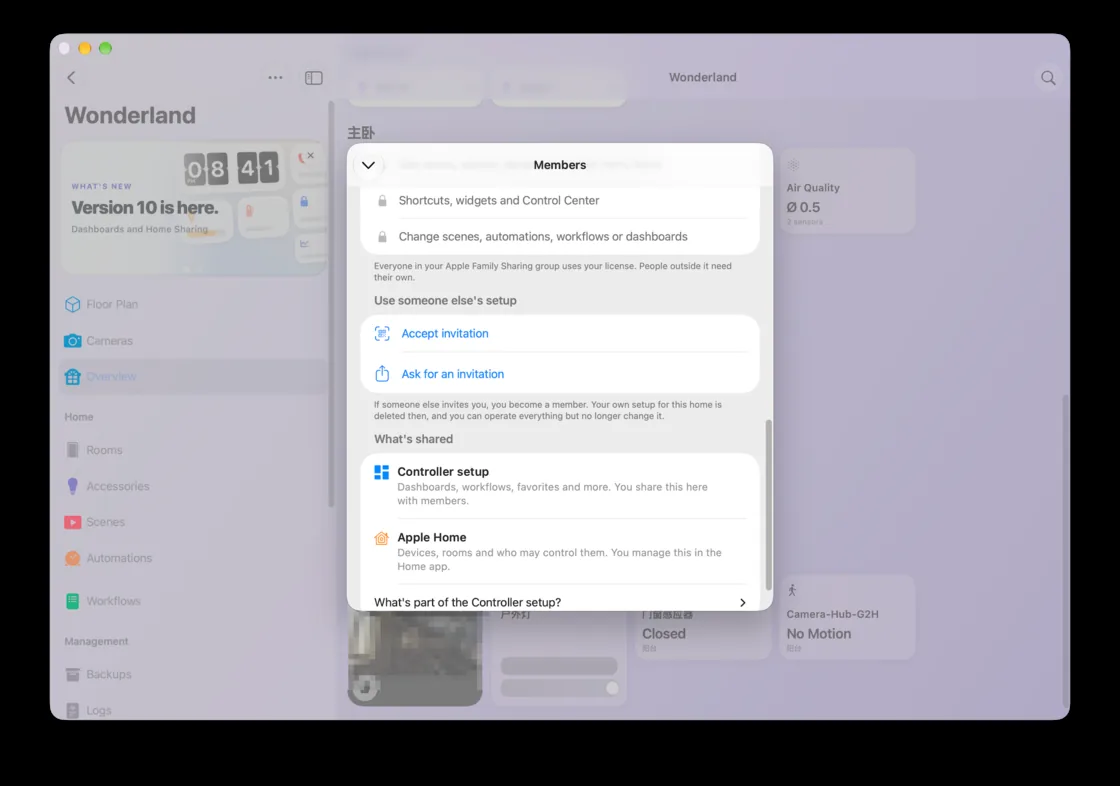Click the Camera-Hub-G2H No Motion tile
The width and height of the screenshot is (1120, 786).
pos(847,617)
